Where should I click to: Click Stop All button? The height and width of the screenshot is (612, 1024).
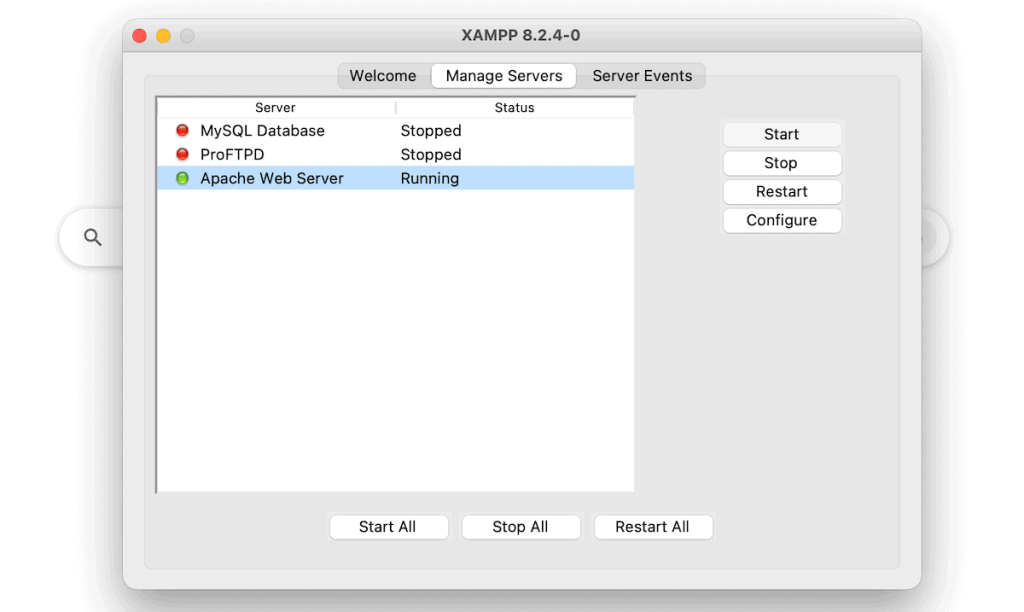click(520, 527)
